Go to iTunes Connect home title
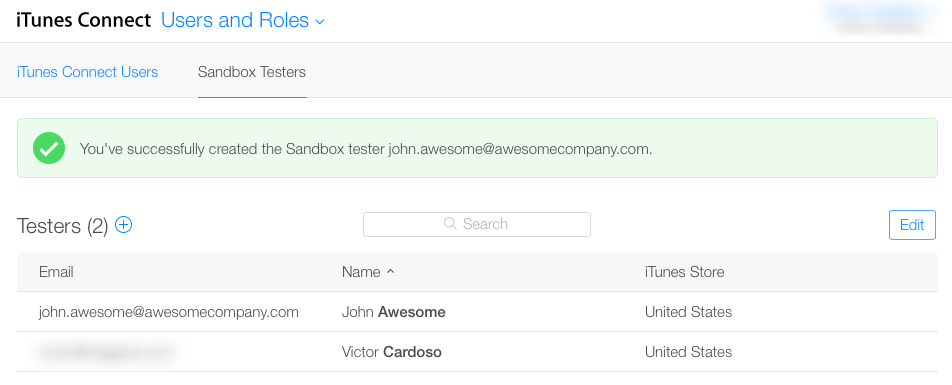 [x=84, y=20]
